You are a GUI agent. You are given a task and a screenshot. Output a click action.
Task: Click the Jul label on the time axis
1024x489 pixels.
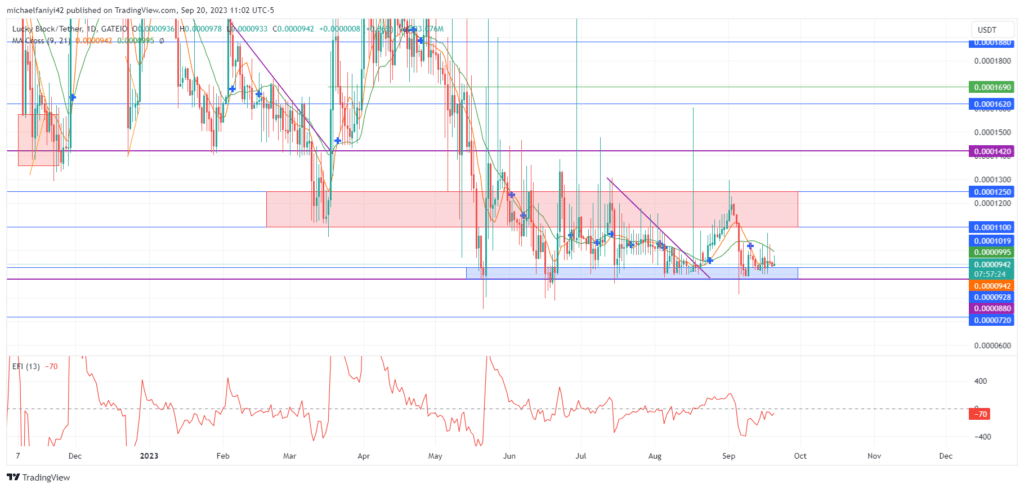point(580,454)
